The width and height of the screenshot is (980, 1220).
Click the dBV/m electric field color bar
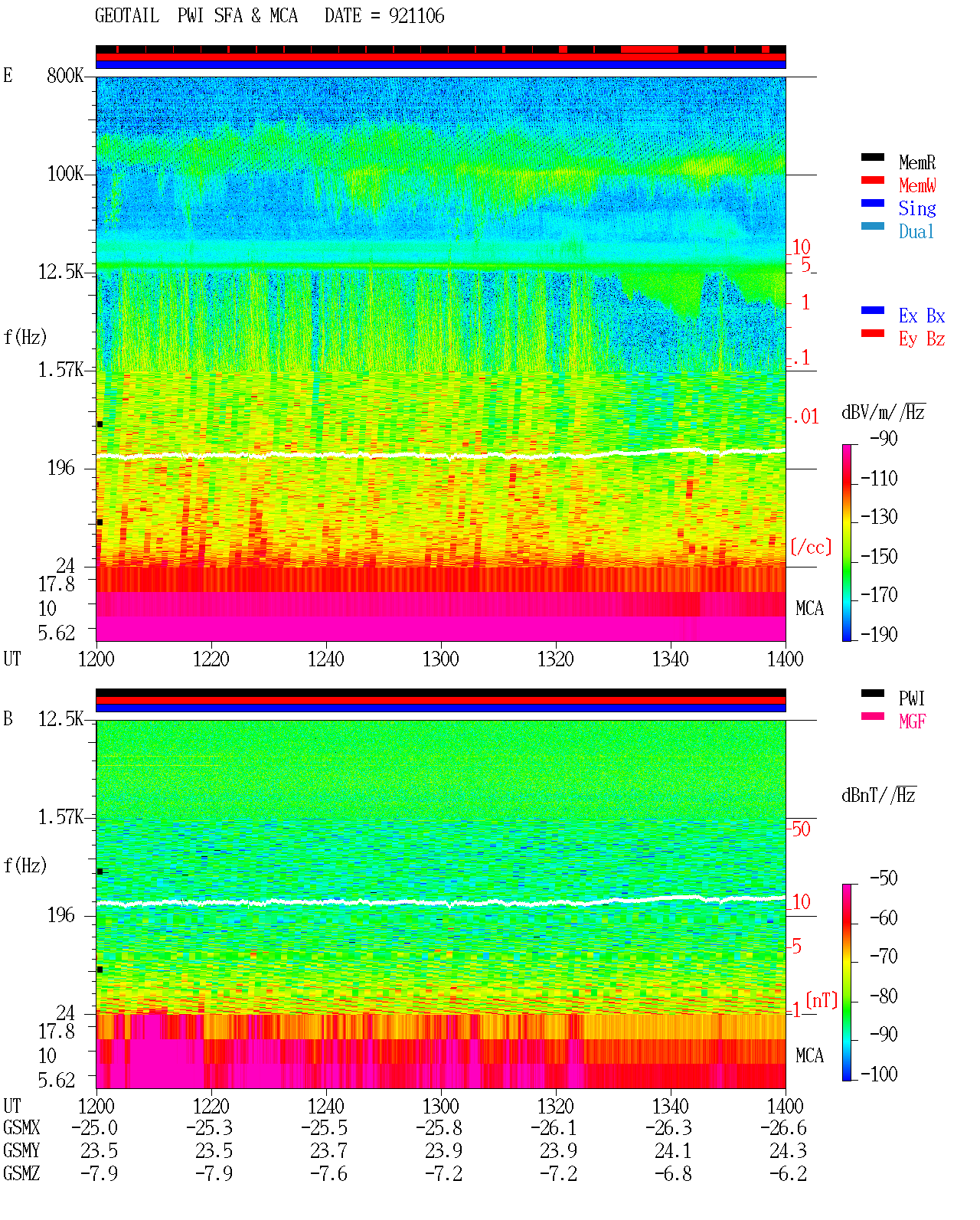[846, 542]
